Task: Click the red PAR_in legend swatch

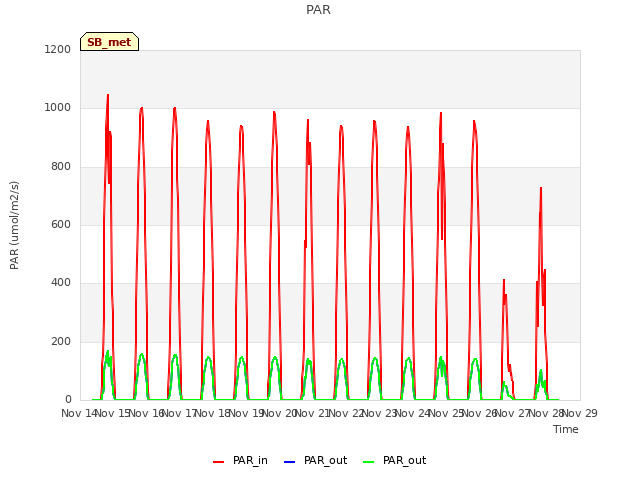Action: [x=218, y=462]
